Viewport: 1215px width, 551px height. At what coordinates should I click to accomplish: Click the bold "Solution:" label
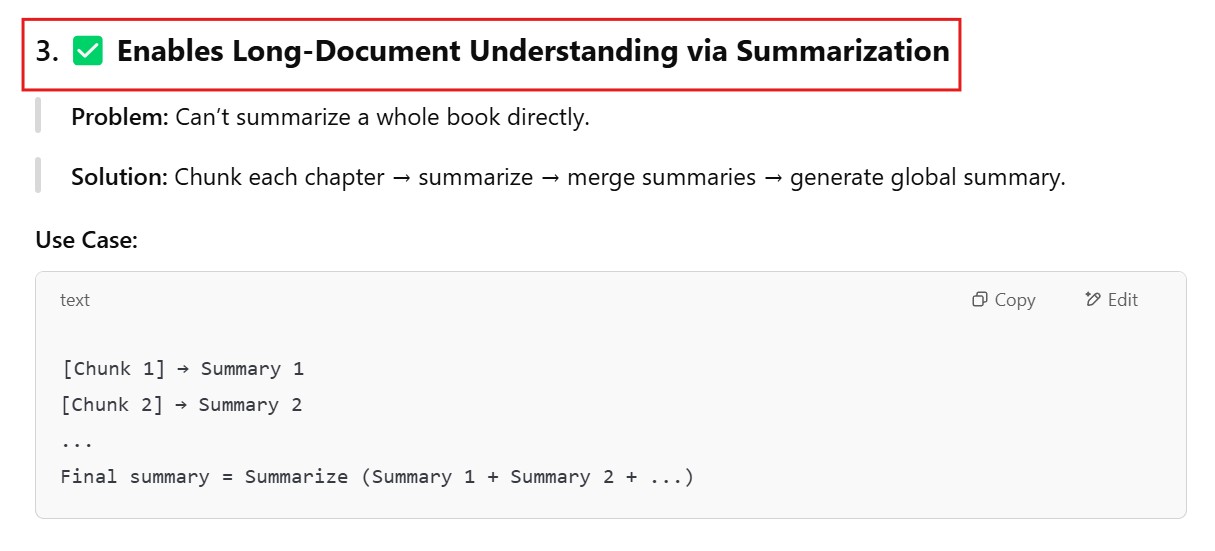click(x=119, y=178)
